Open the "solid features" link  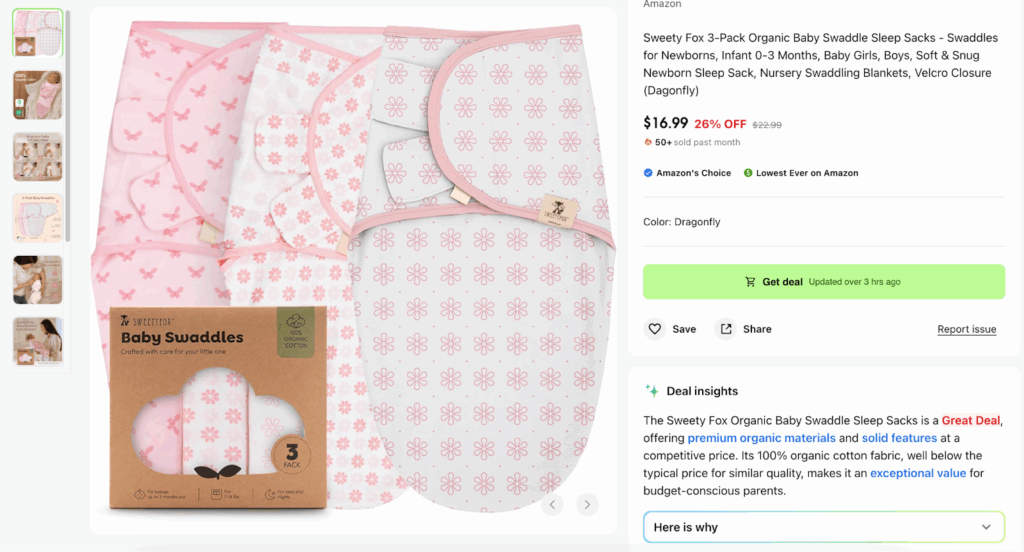pyautogui.click(x=899, y=438)
